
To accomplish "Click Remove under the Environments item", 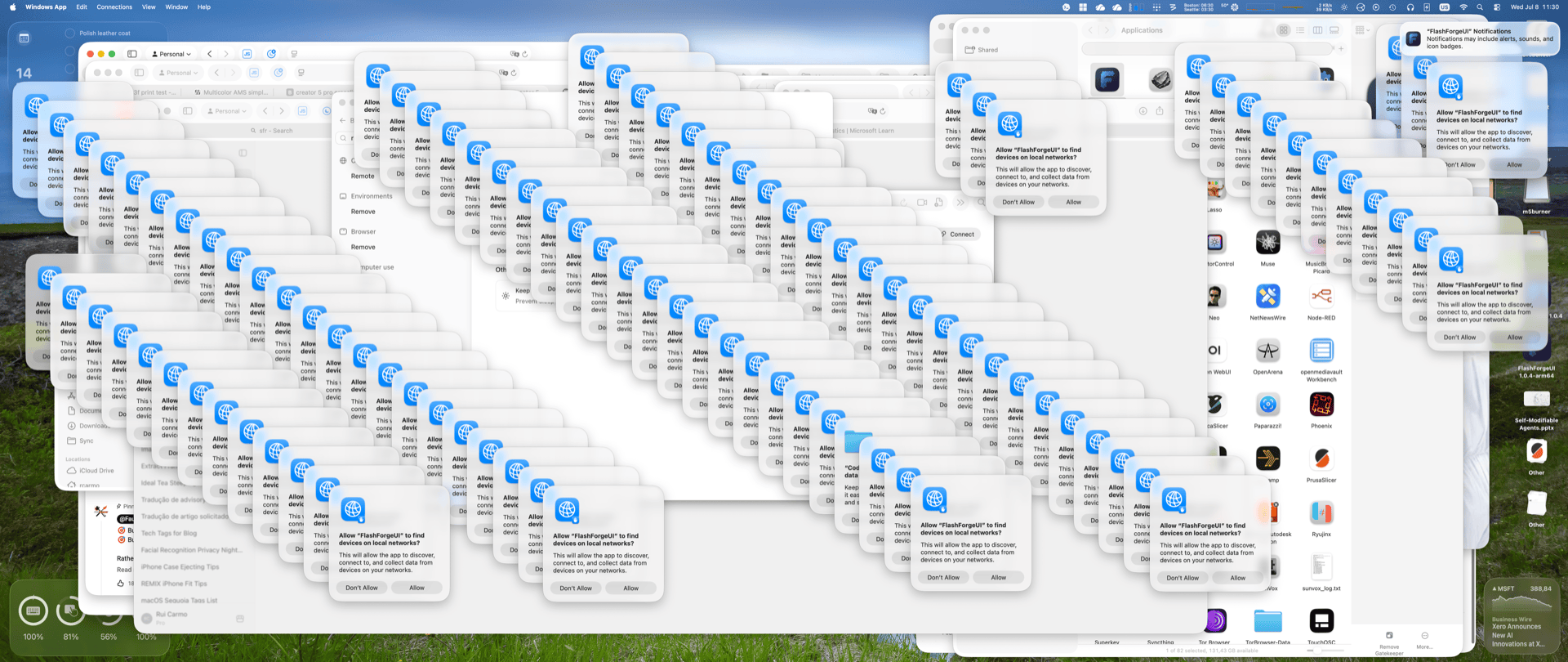I will [x=363, y=212].
